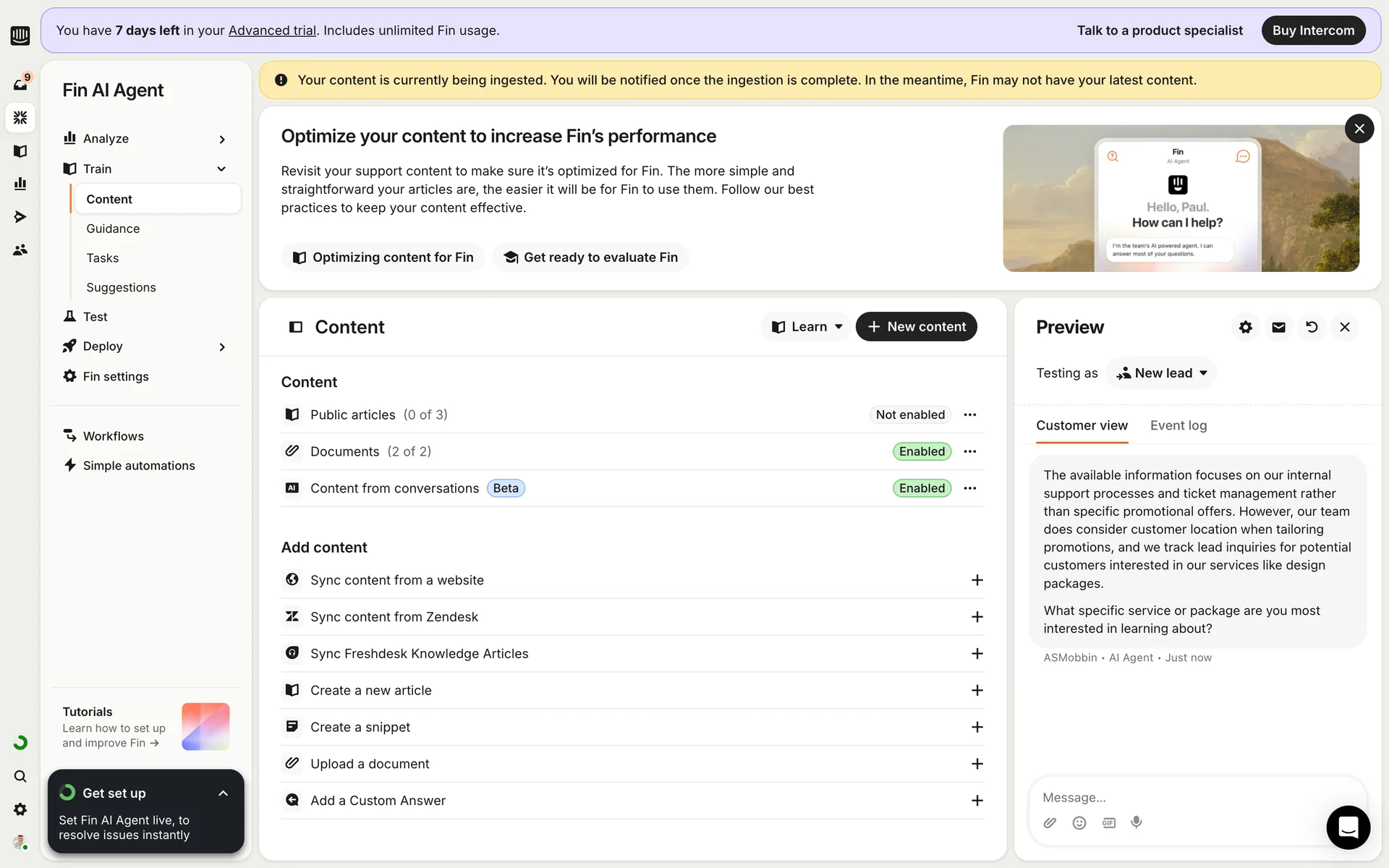Collapse the Train section
The image size is (1389, 868).
[221, 169]
